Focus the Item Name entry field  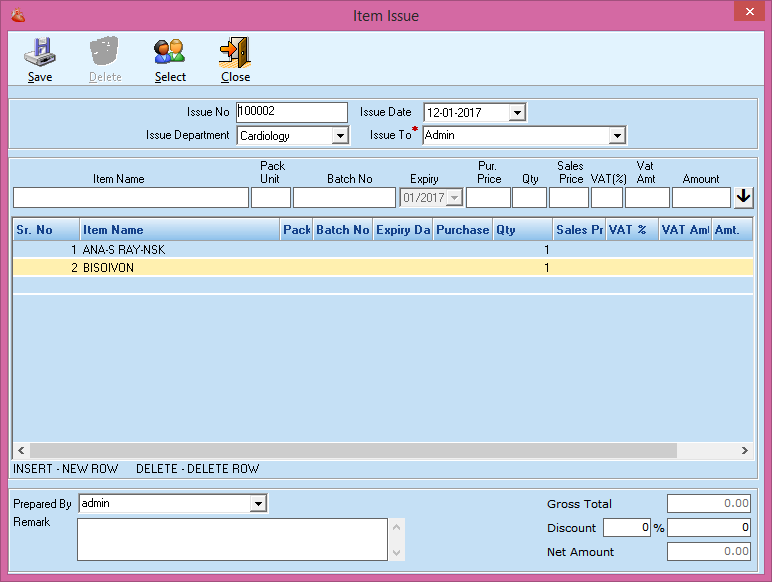click(x=131, y=198)
